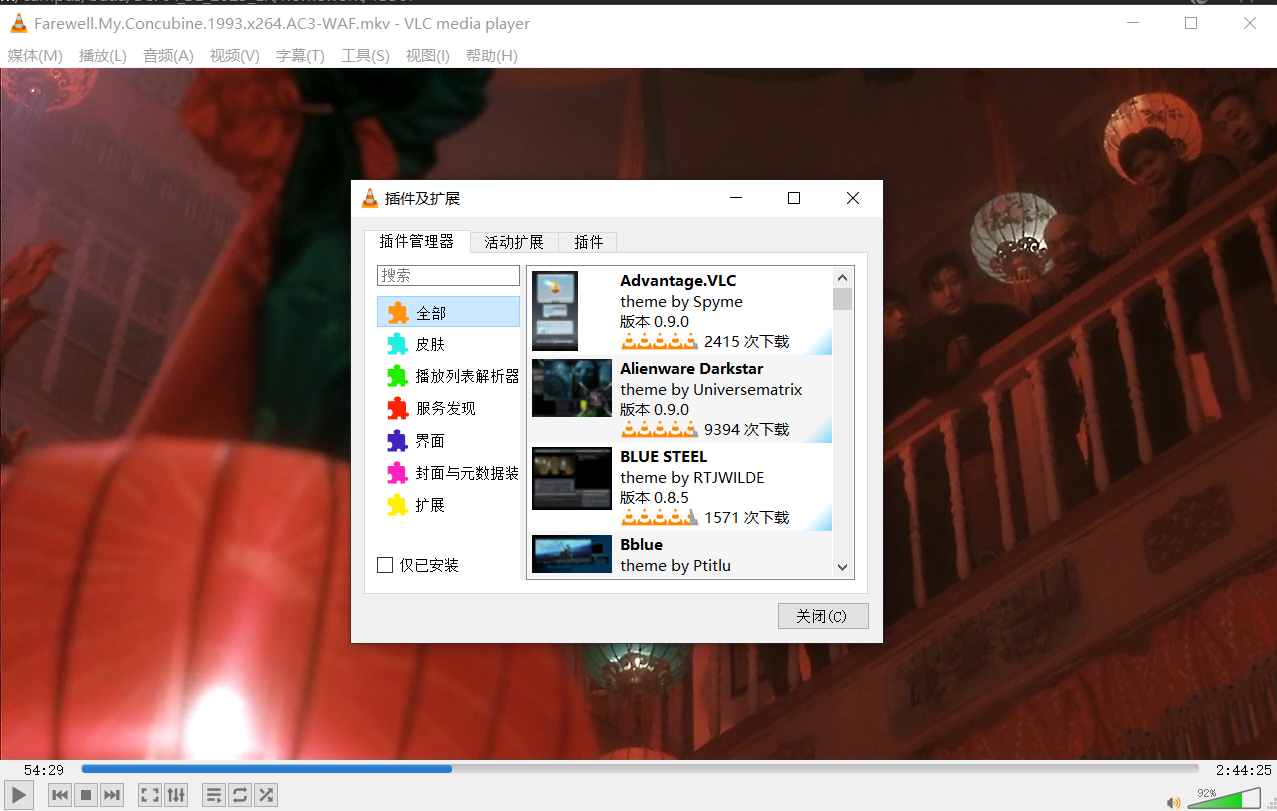
Task: Toggle fullscreen video mode
Action: click(150, 795)
